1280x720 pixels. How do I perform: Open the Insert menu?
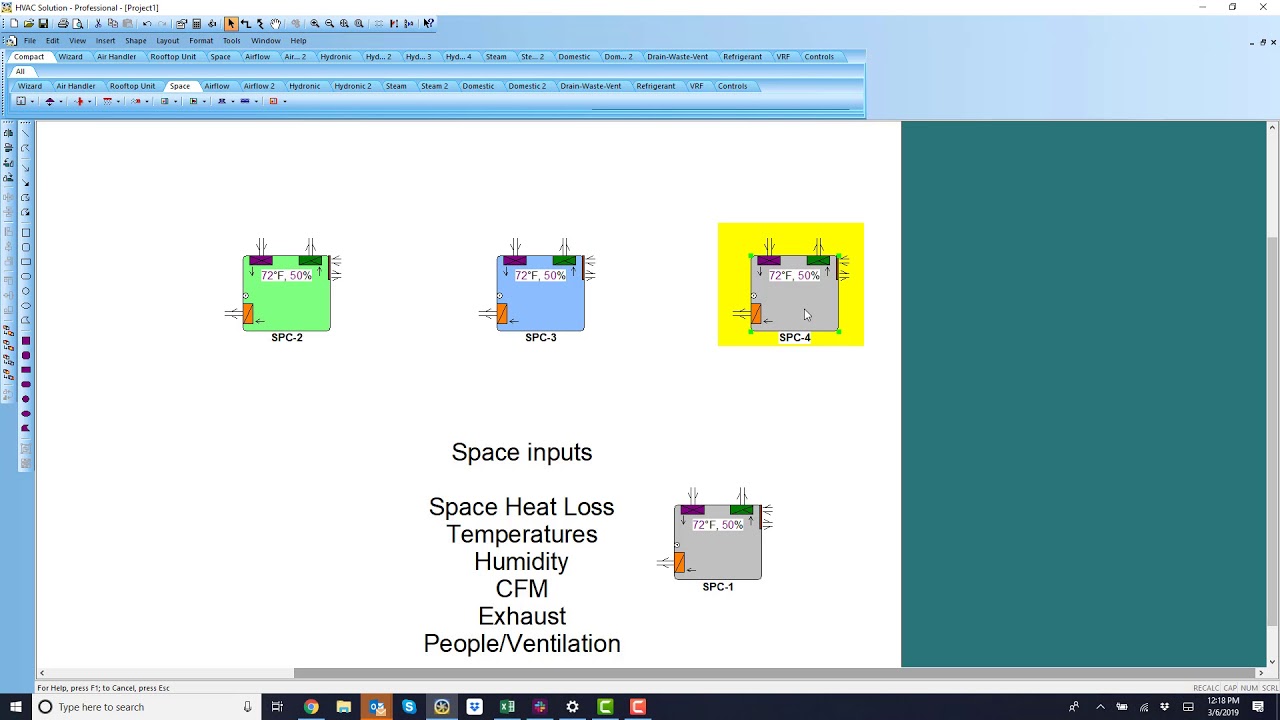105,41
